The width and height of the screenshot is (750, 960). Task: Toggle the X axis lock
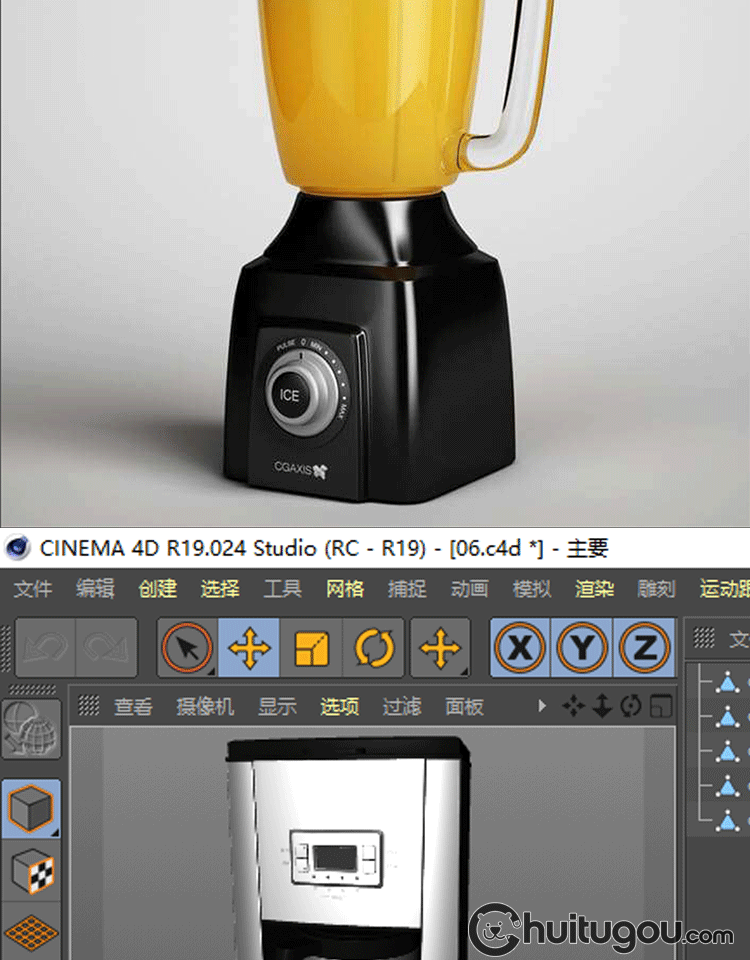(x=520, y=649)
